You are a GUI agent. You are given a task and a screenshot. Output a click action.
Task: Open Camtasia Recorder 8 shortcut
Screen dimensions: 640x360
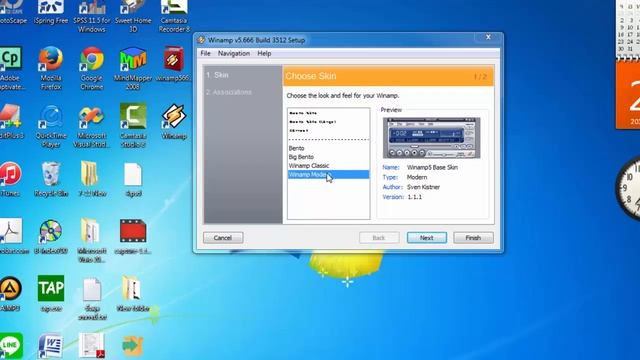pos(174,16)
